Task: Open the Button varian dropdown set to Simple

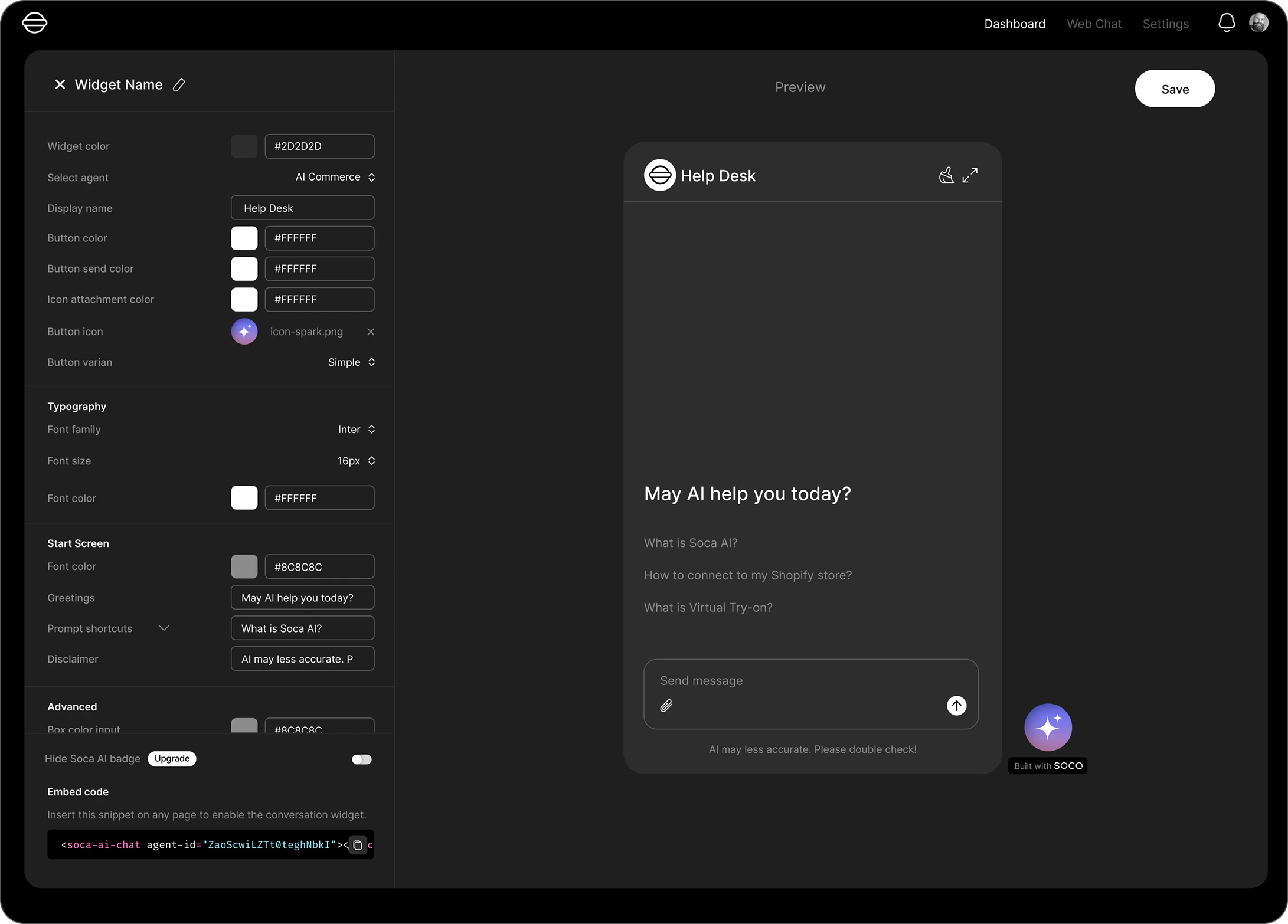Action: 351,362
